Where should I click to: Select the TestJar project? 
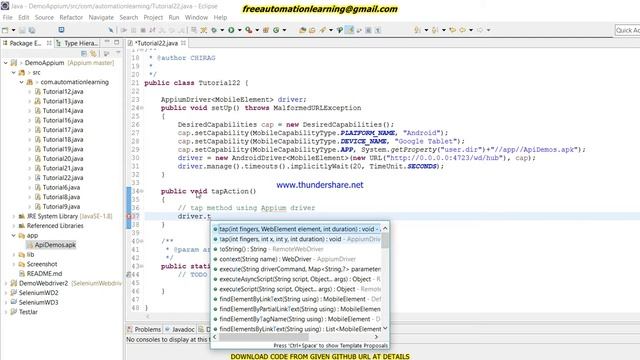28,312
